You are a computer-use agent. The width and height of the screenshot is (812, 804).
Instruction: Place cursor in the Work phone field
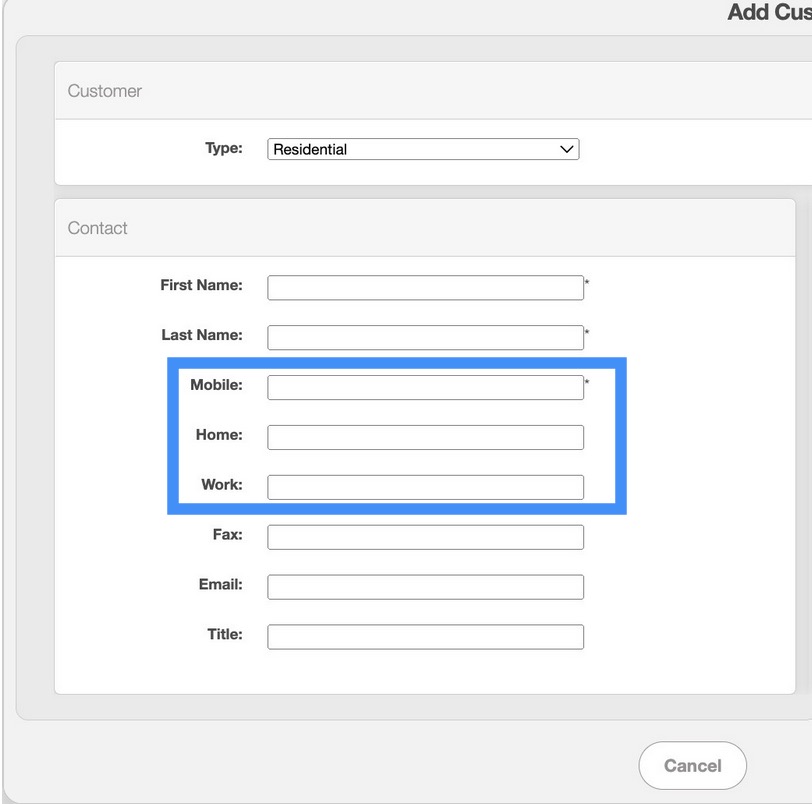tap(425, 487)
